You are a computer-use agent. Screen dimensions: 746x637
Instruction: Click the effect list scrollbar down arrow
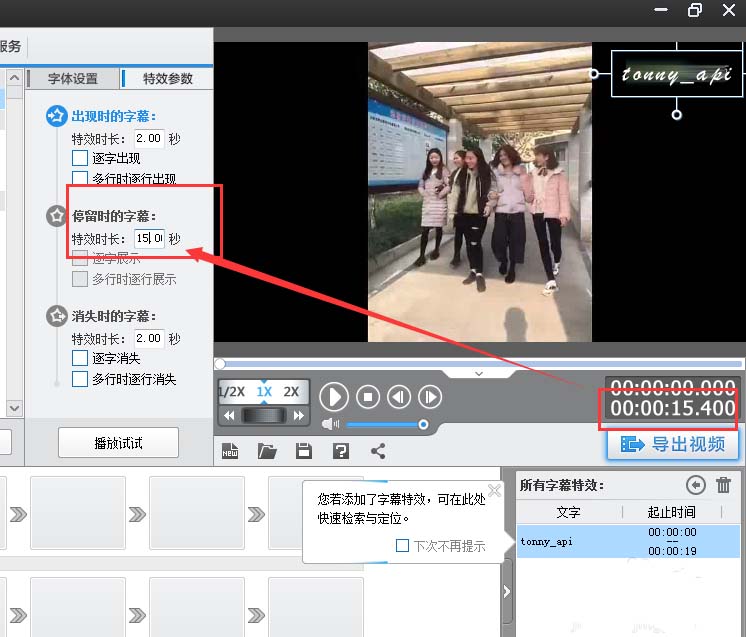(14, 408)
